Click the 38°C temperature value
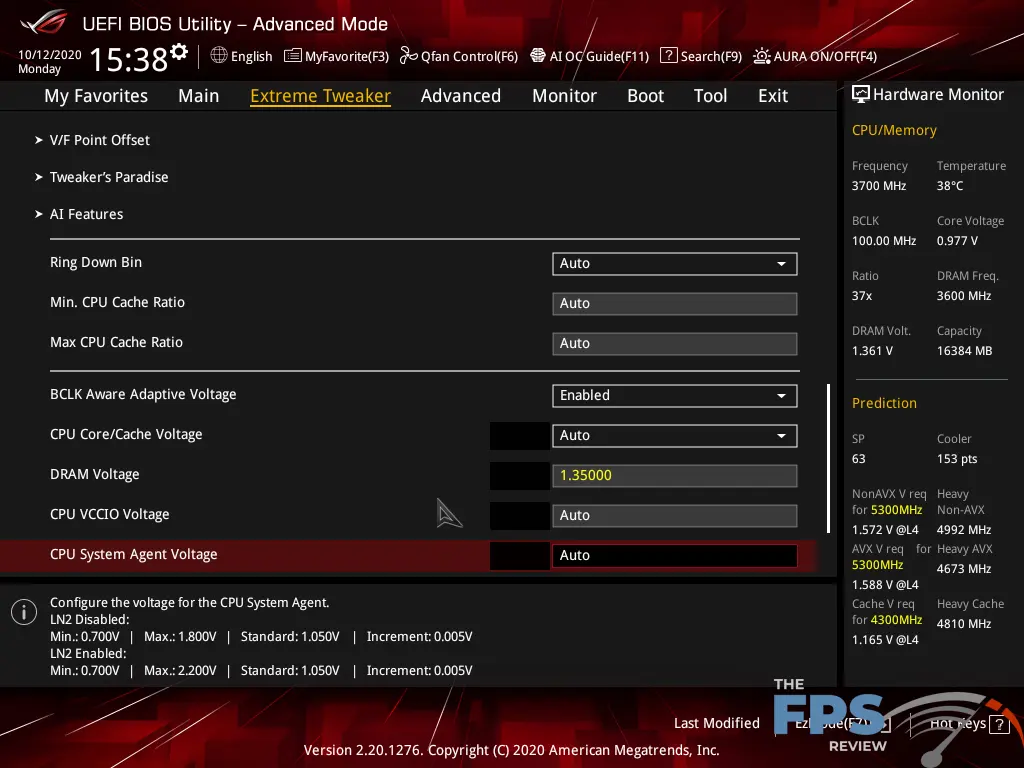Screen dimensions: 1024x768 [x=950, y=185]
